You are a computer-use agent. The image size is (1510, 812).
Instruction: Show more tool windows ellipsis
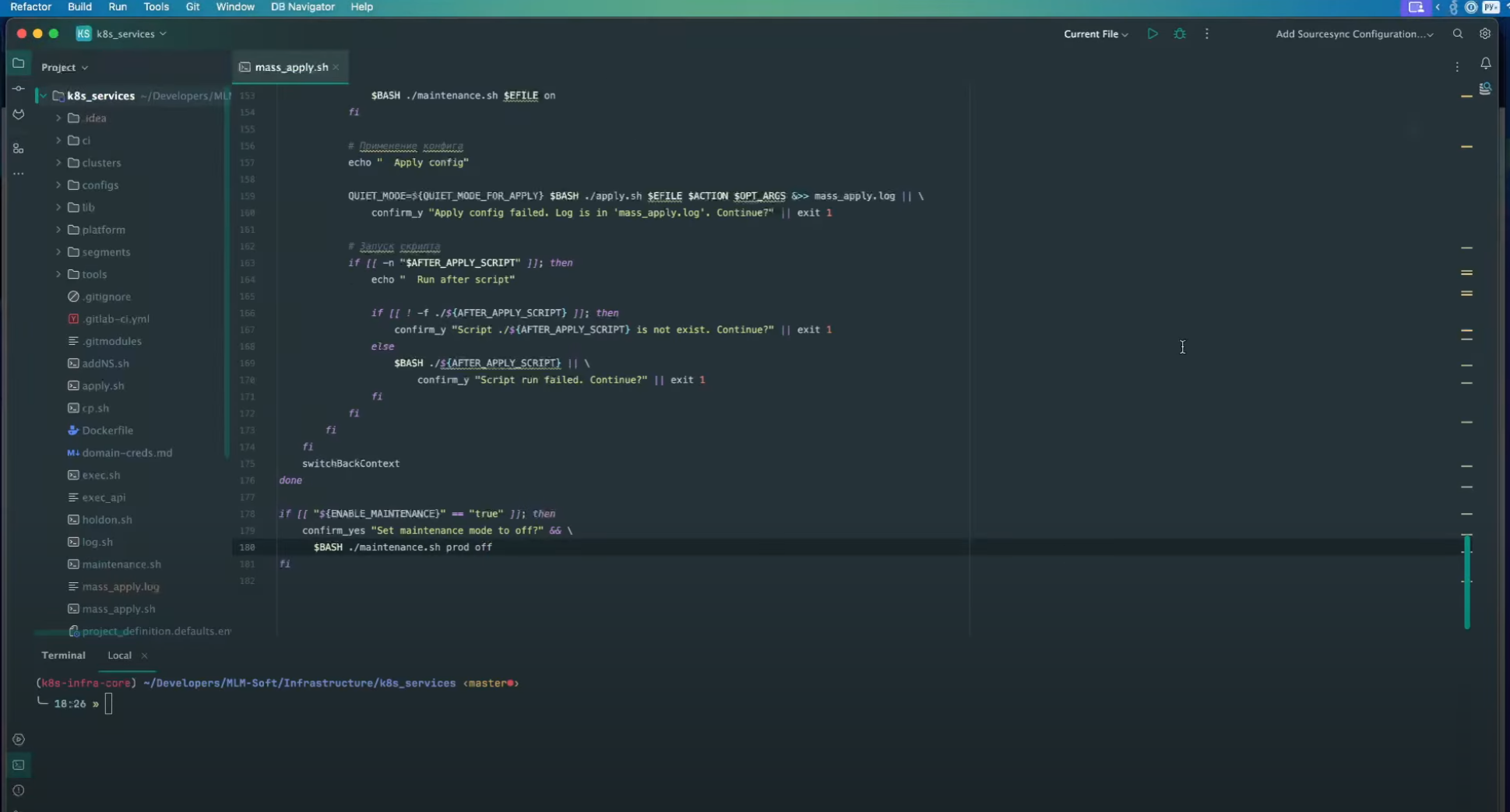pyautogui.click(x=19, y=174)
